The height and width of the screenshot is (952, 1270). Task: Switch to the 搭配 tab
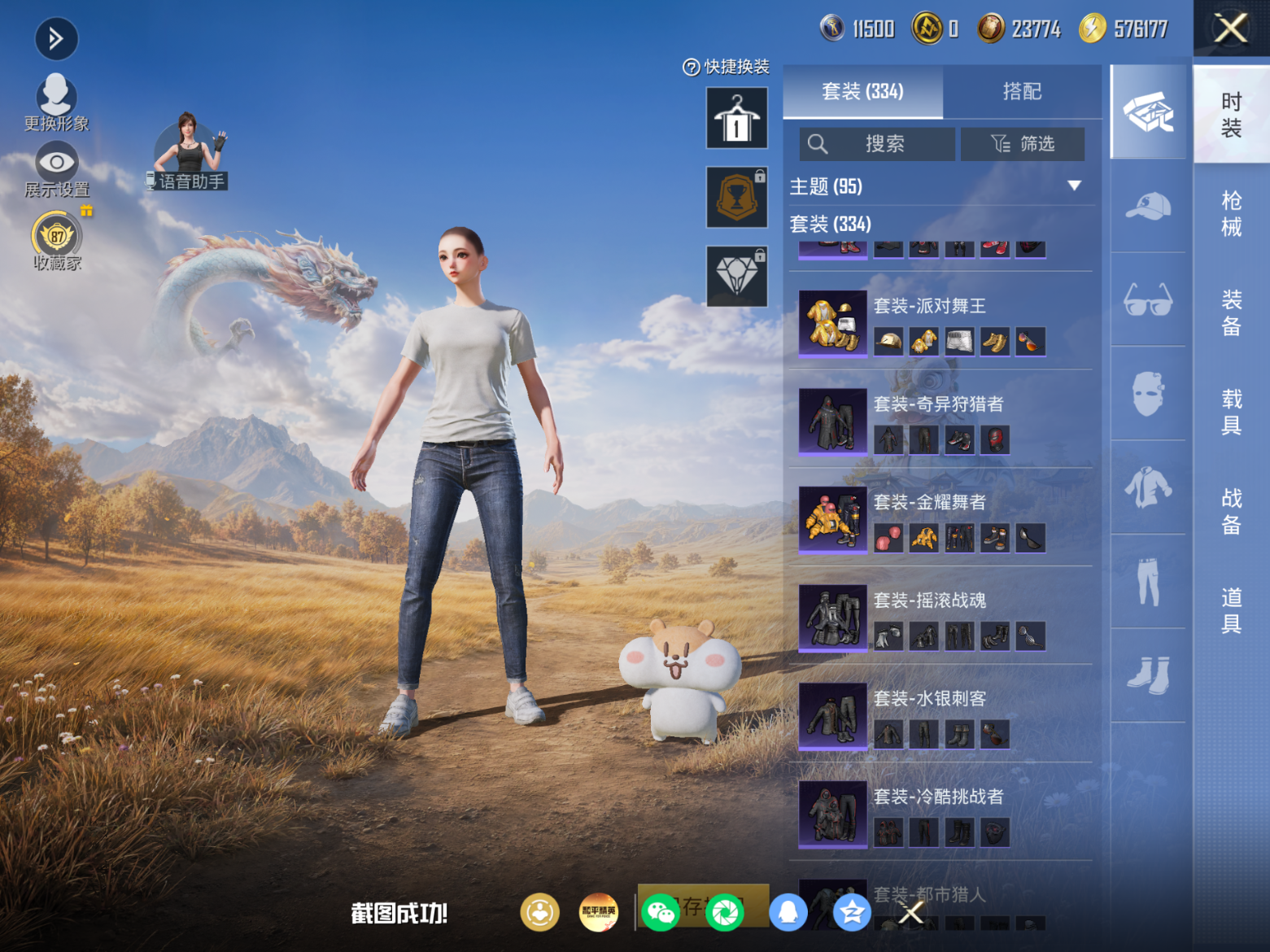pos(1022,92)
